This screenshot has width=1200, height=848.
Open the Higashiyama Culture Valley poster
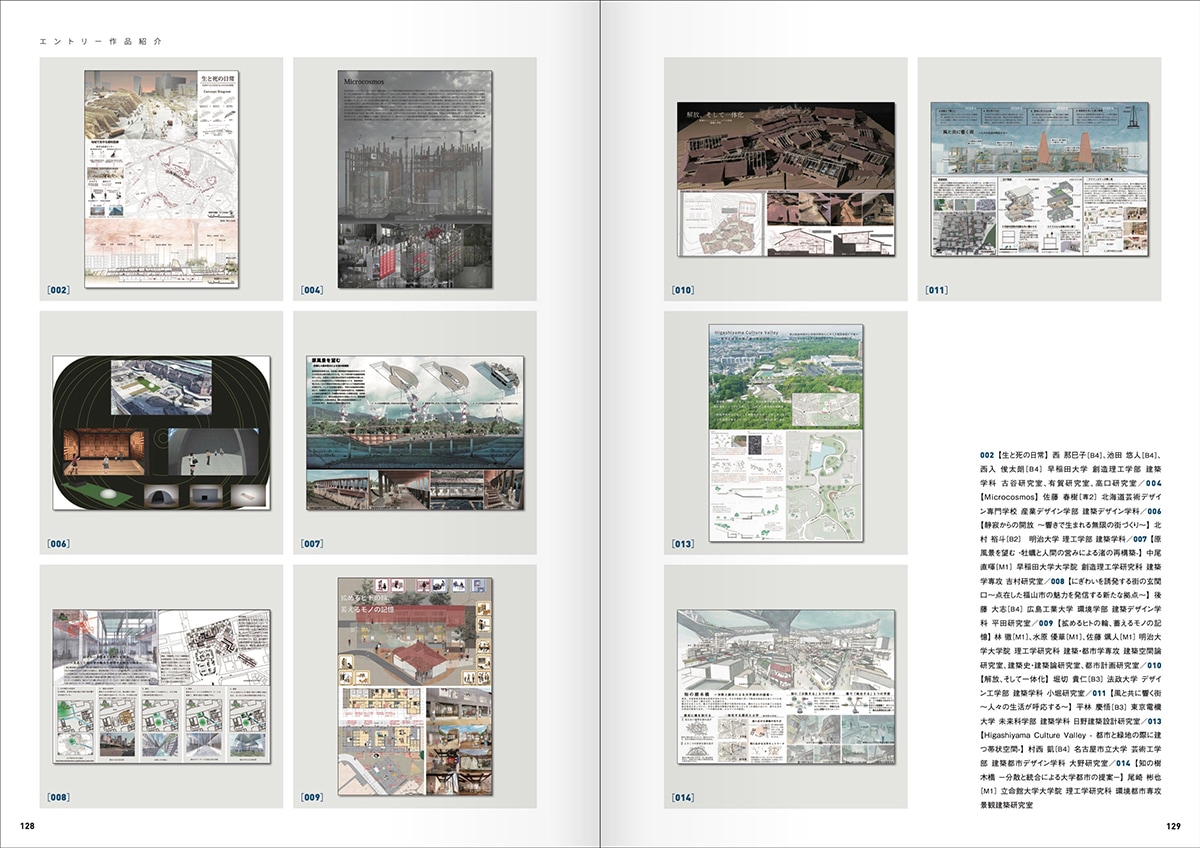point(785,433)
